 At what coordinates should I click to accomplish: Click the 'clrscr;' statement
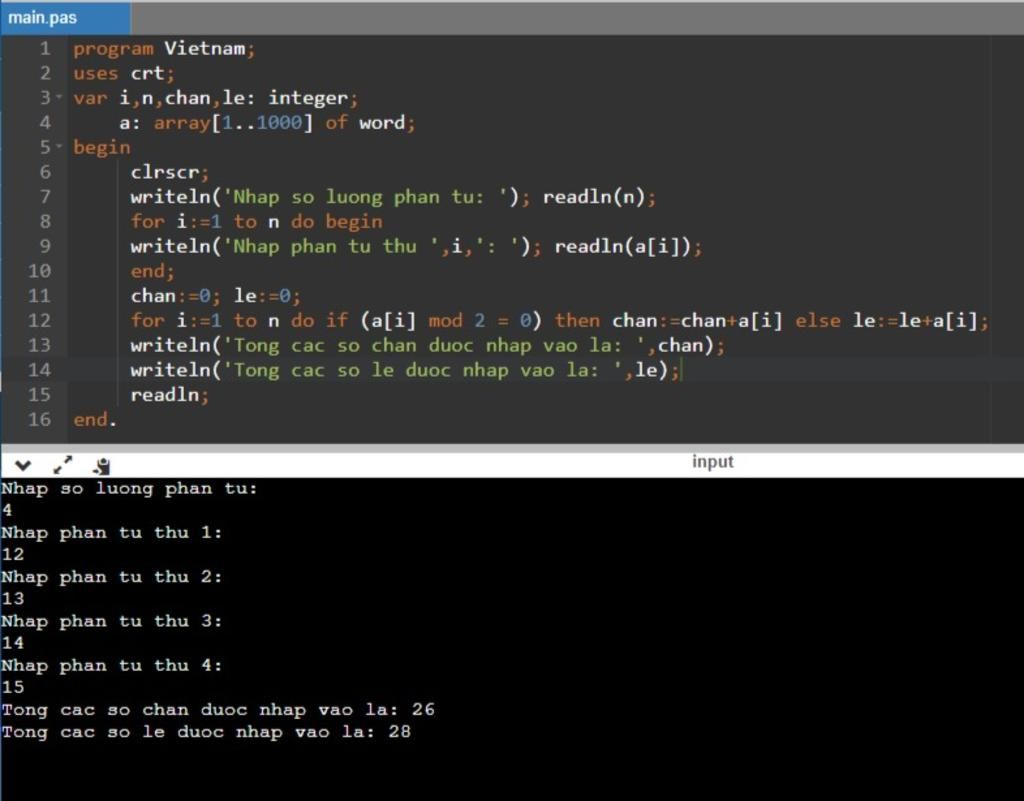click(x=169, y=172)
